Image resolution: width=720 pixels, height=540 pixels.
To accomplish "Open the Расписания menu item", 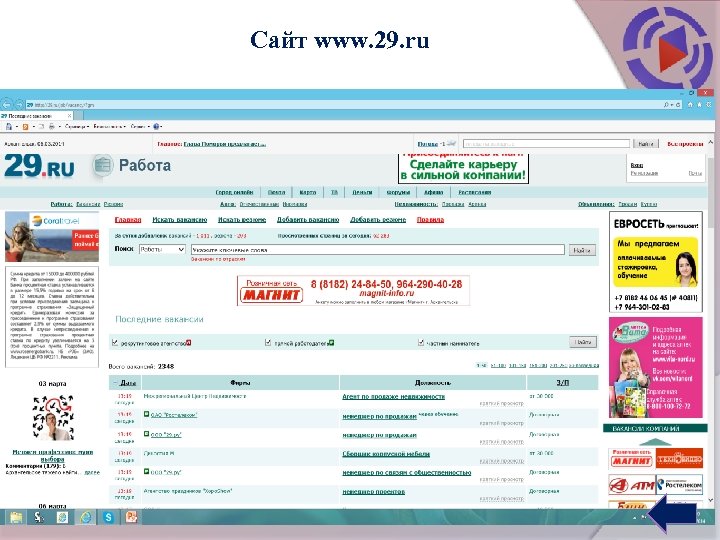I will pos(474,192).
